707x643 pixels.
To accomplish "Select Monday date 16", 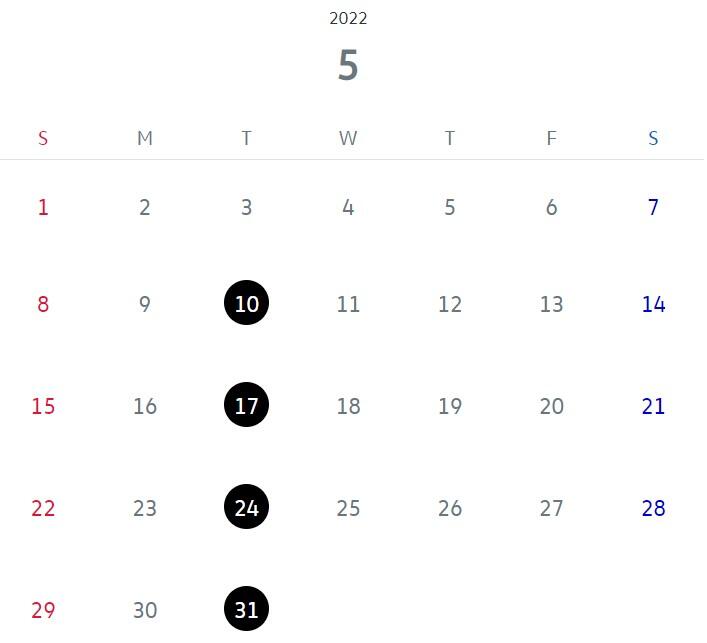I will tap(145, 406).
